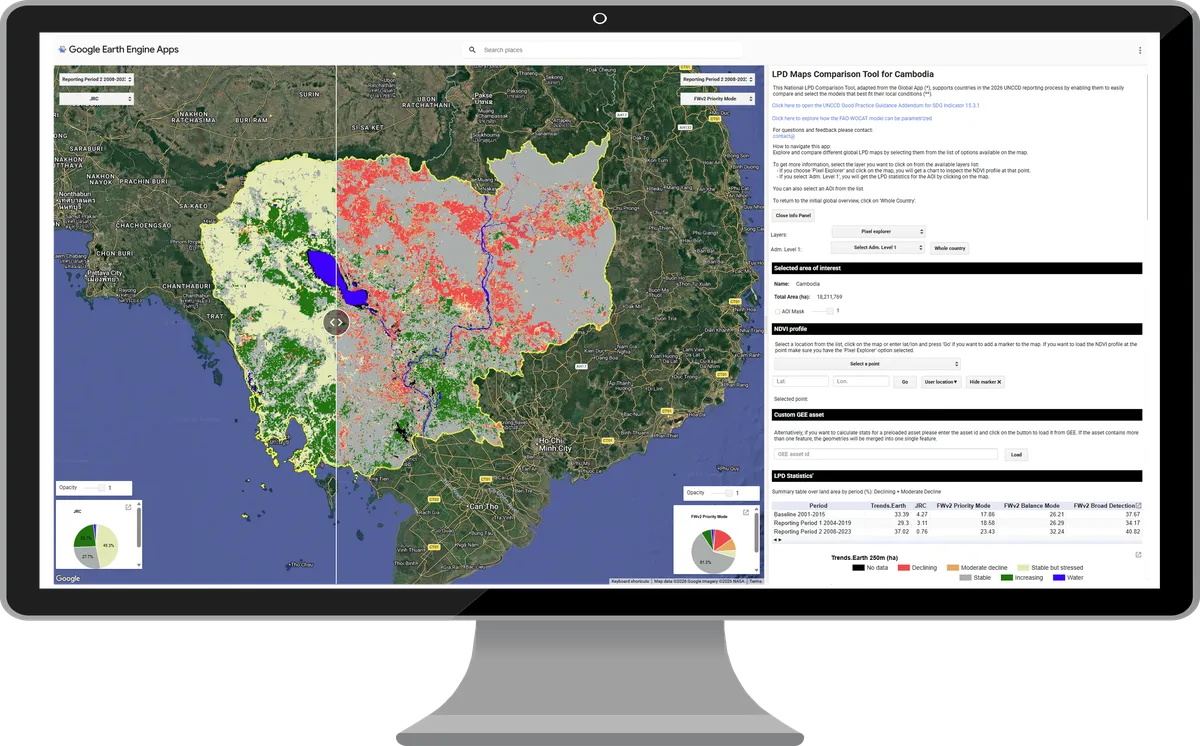
Task: Click the No data black legend swatch
Action: coord(858,568)
